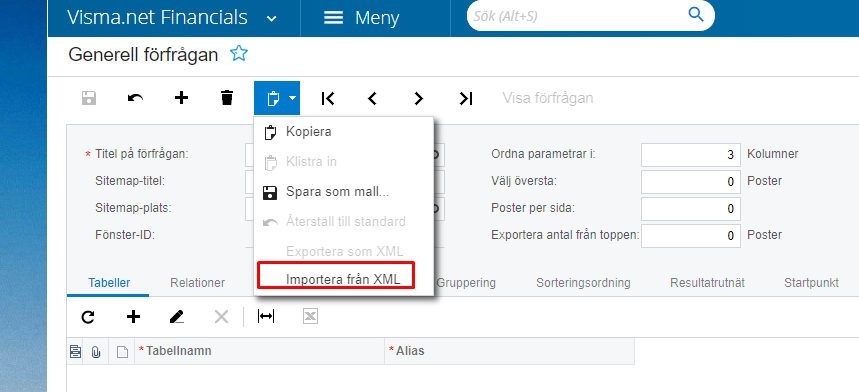Collapse the clipboard menu dropdown arrow
The height and width of the screenshot is (392, 859).
pyautogui.click(x=293, y=99)
